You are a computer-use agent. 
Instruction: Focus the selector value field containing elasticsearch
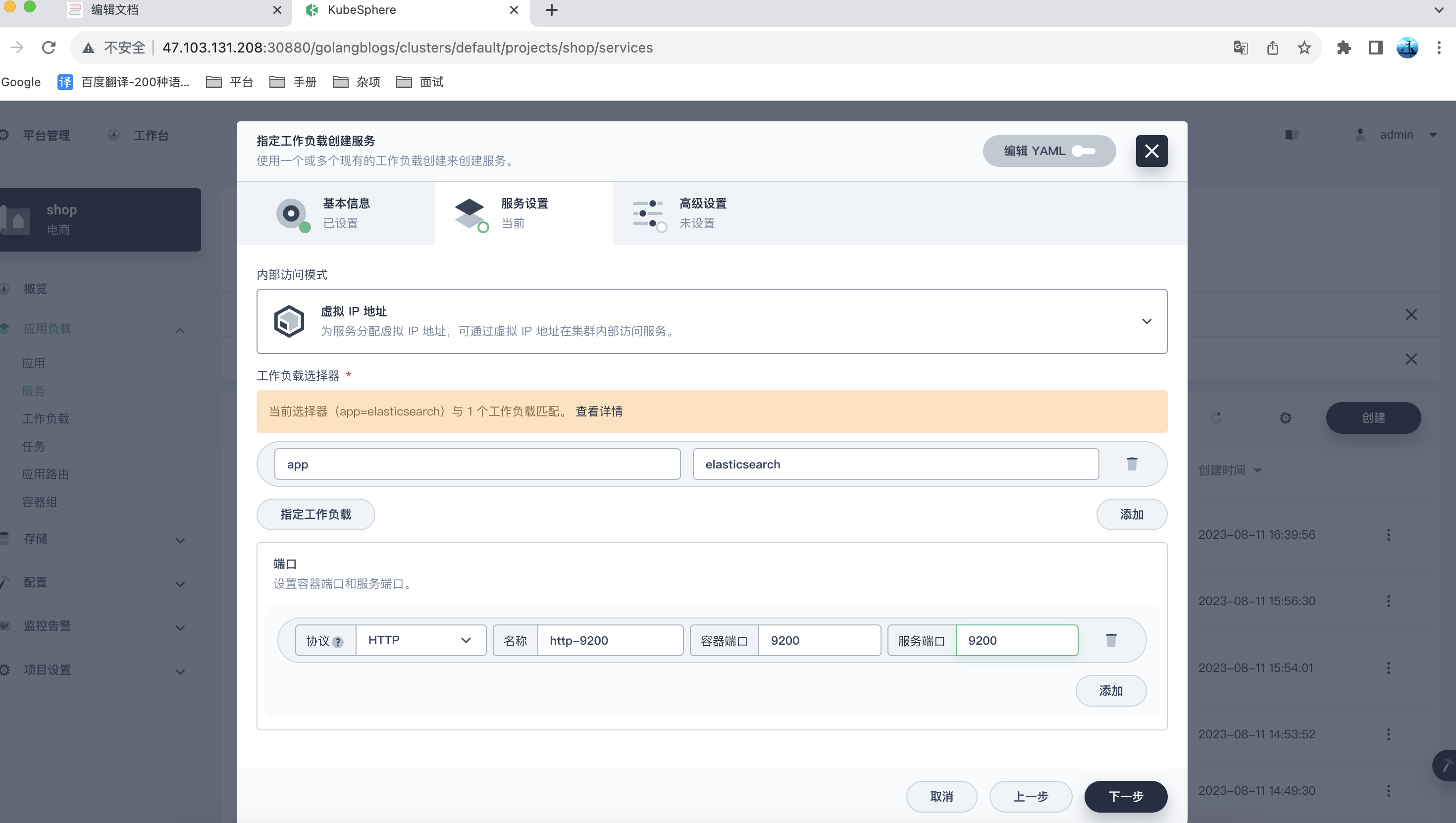click(x=895, y=464)
